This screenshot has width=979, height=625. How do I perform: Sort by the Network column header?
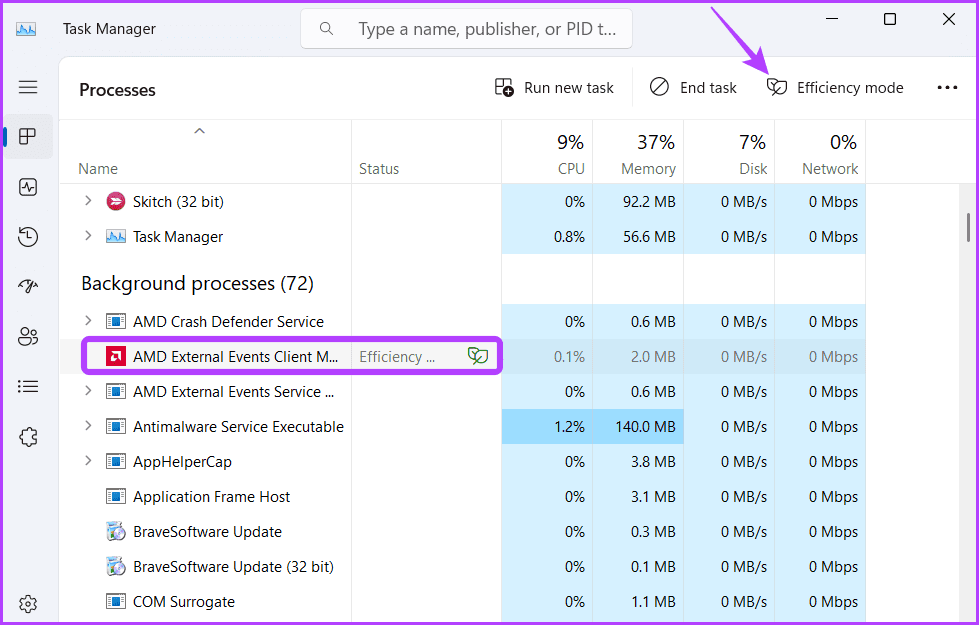[820, 152]
